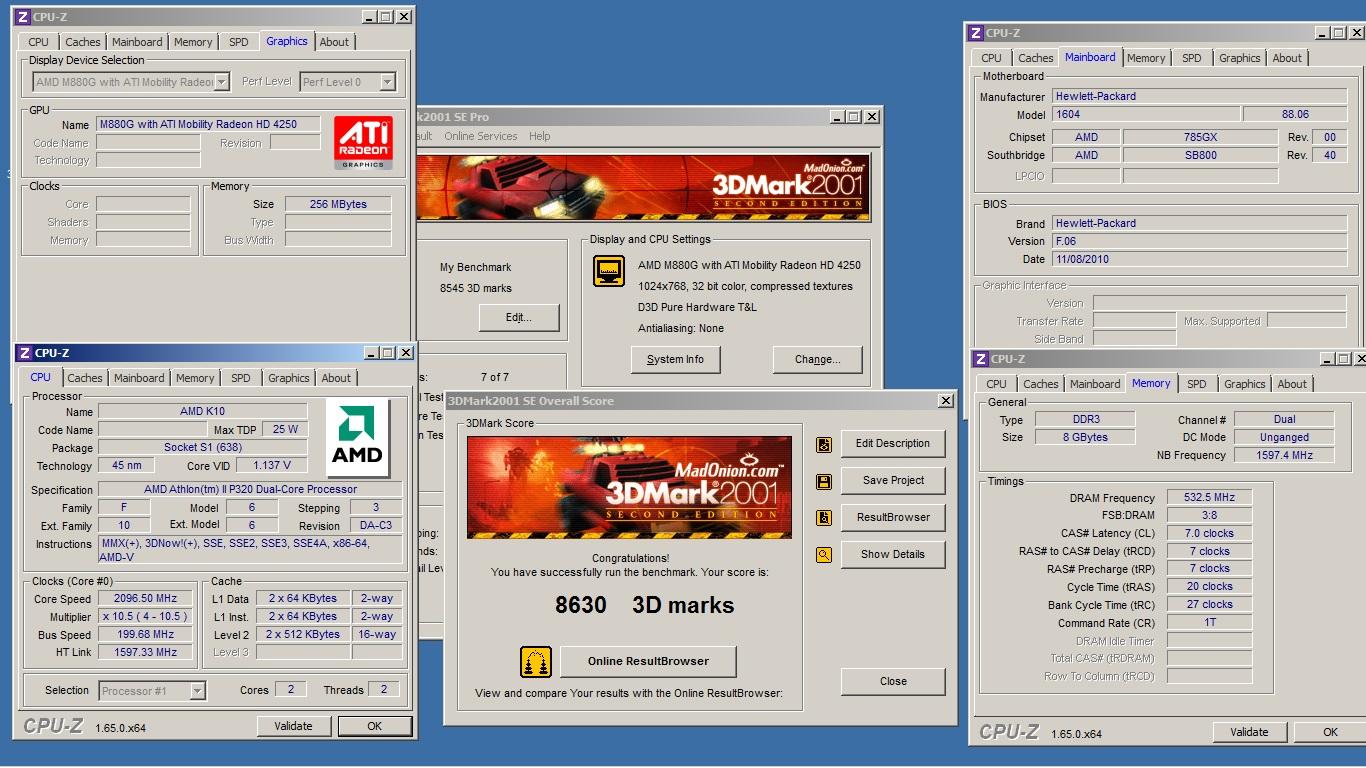Screen dimensions: 1366x768
Task: Open Processor #1 selection dropdown
Action: [197, 691]
